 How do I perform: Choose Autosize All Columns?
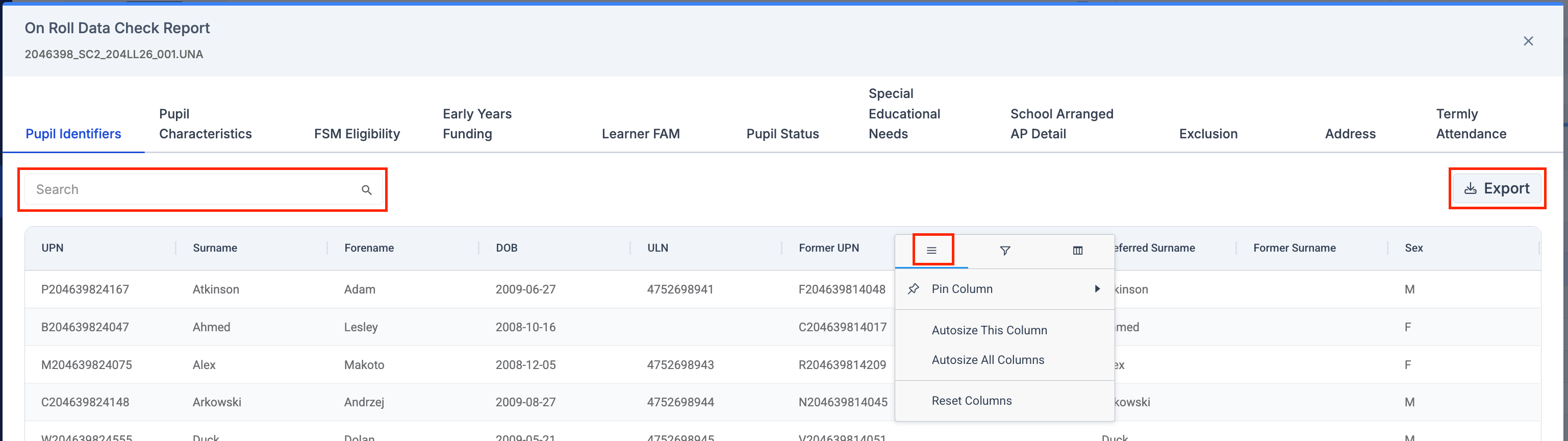click(x=988, y=360)
